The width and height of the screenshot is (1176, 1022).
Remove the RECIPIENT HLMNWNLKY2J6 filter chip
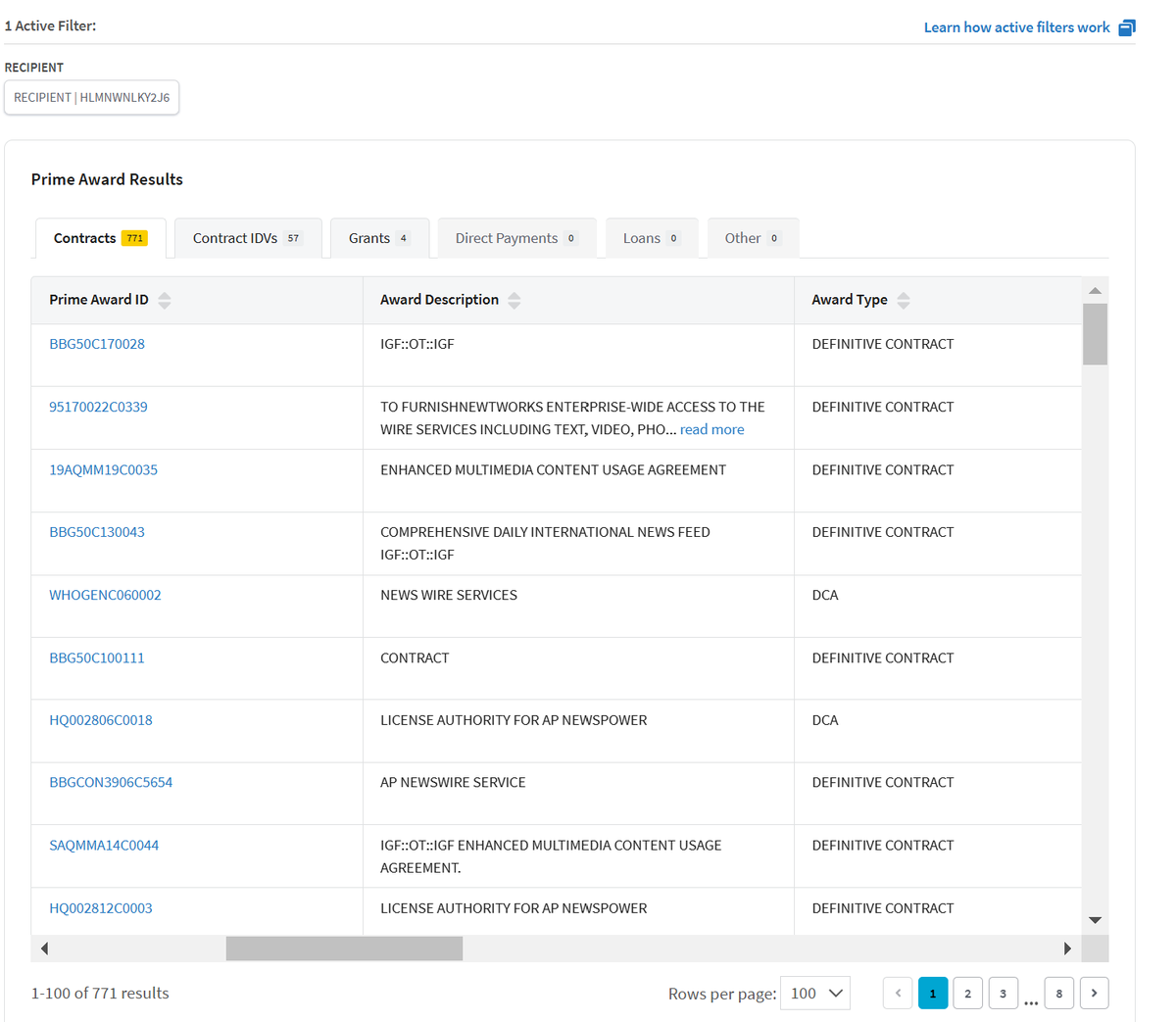(92, 98)
